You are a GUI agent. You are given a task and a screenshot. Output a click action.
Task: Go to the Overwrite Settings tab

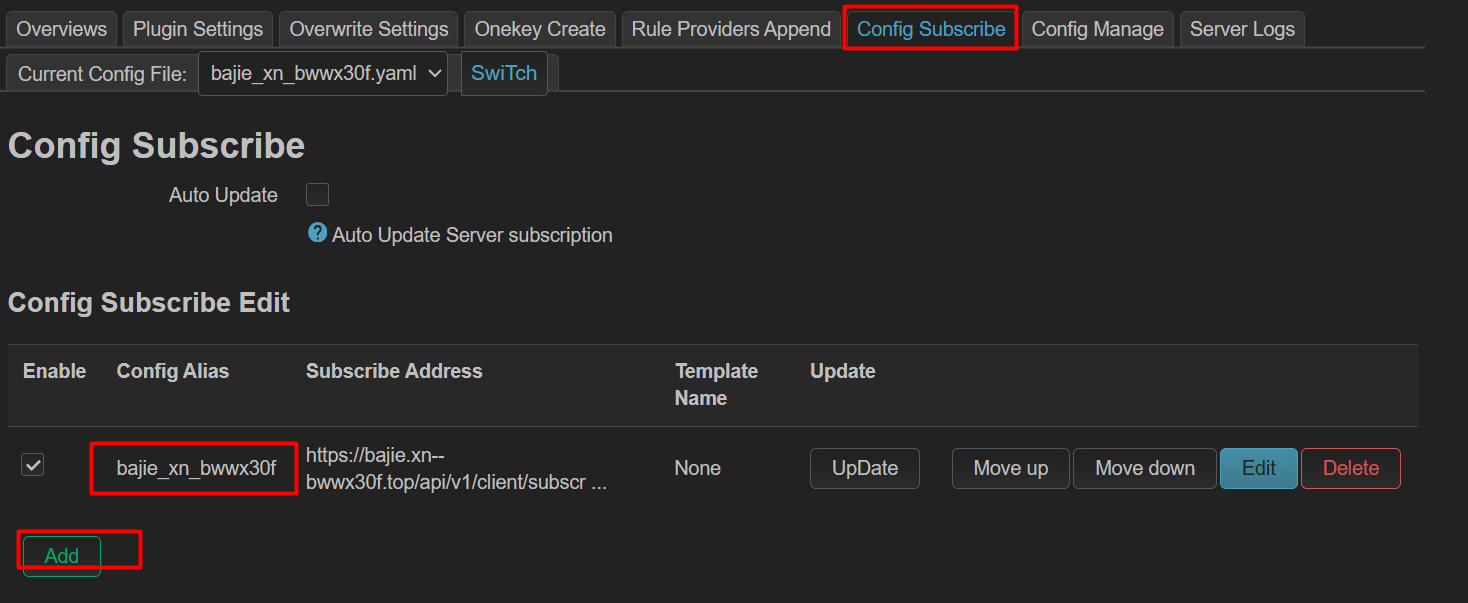click(368, 29)
